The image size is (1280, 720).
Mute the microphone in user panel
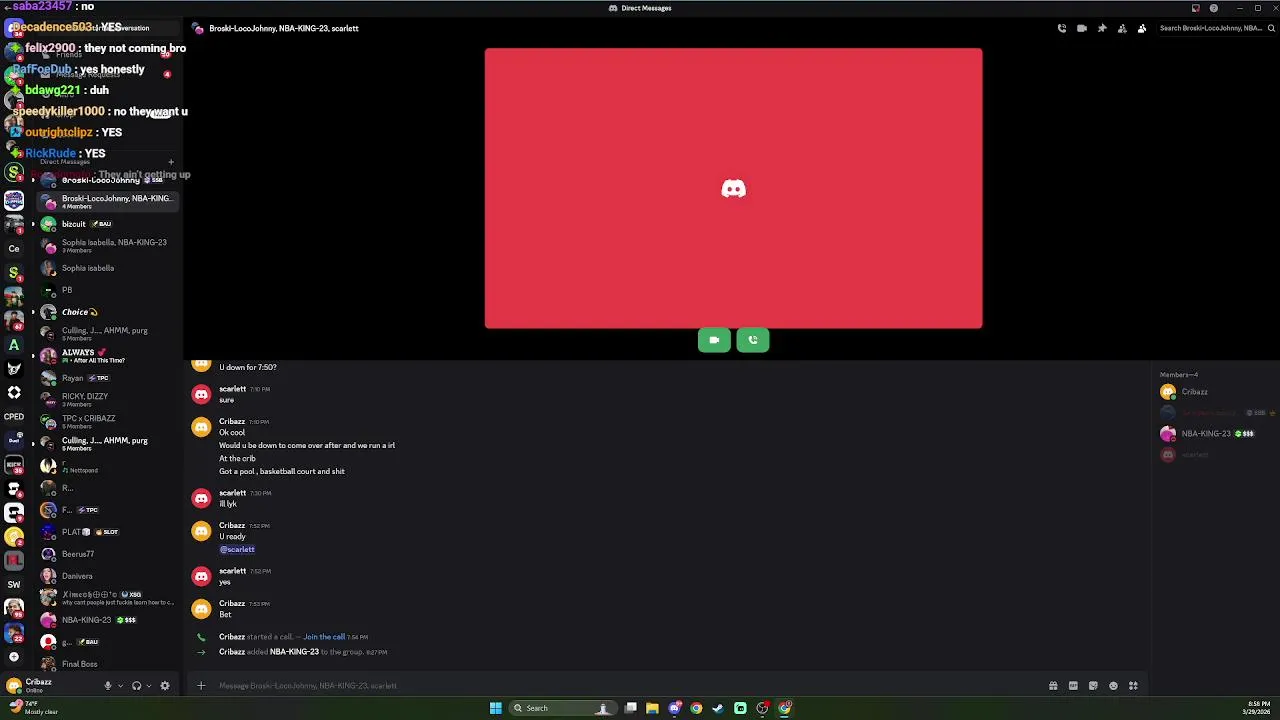pos(108,686)
